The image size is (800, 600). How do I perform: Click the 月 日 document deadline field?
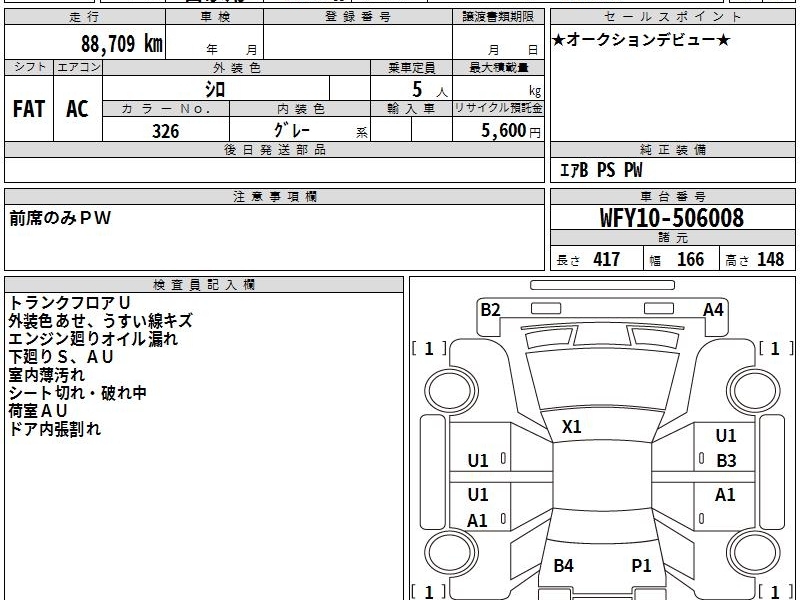click(498, 42)
